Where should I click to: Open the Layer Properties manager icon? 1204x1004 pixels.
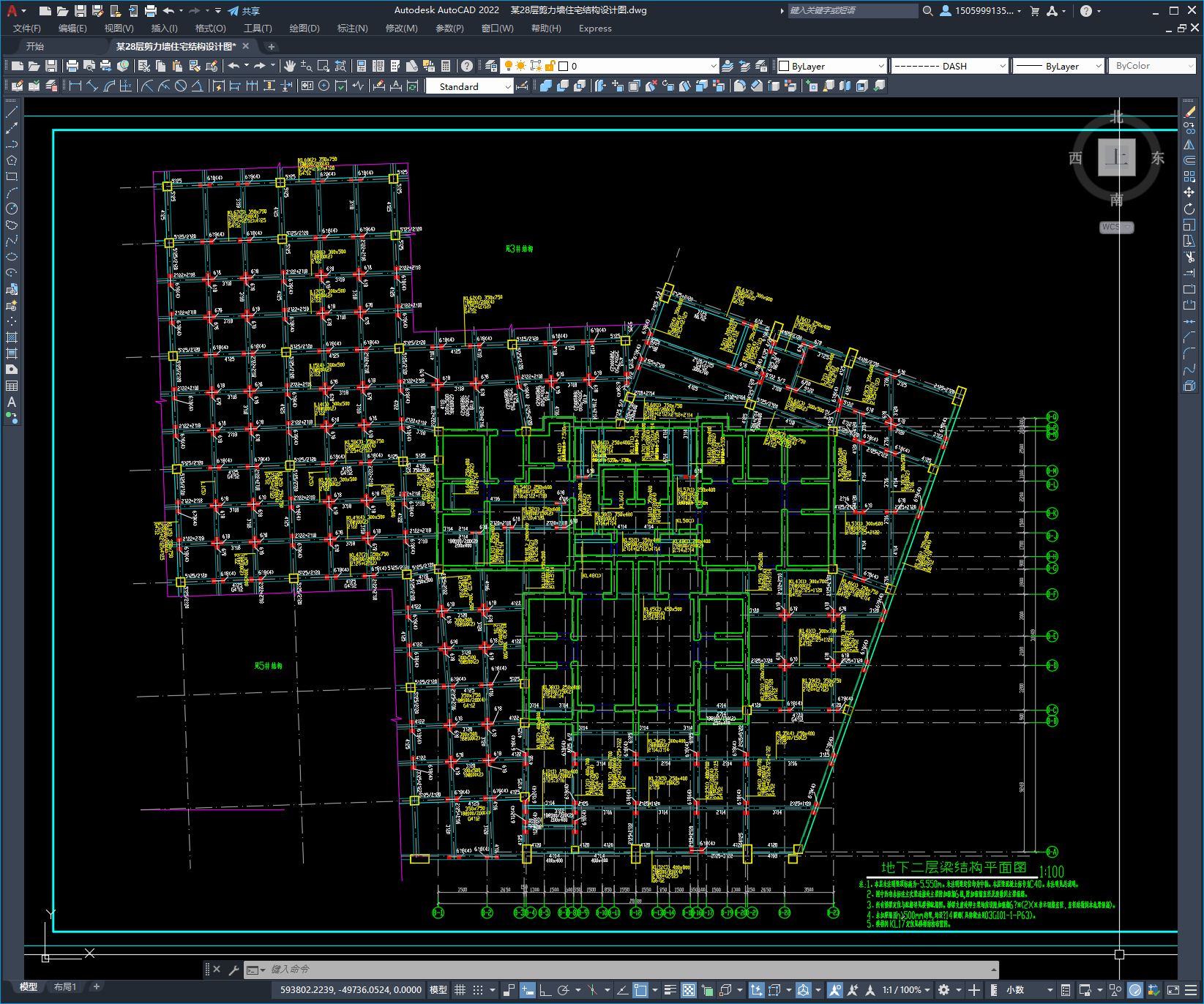point(491,66)
